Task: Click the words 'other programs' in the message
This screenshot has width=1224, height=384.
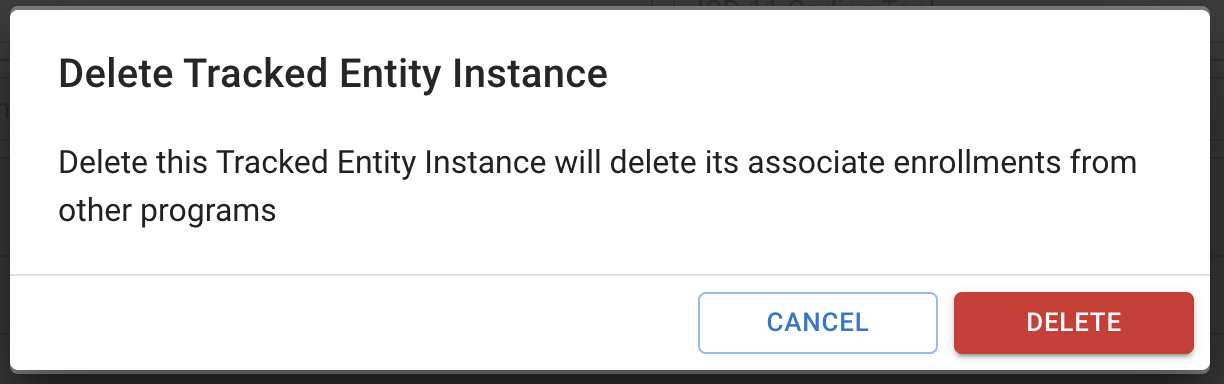Action: 167,211
